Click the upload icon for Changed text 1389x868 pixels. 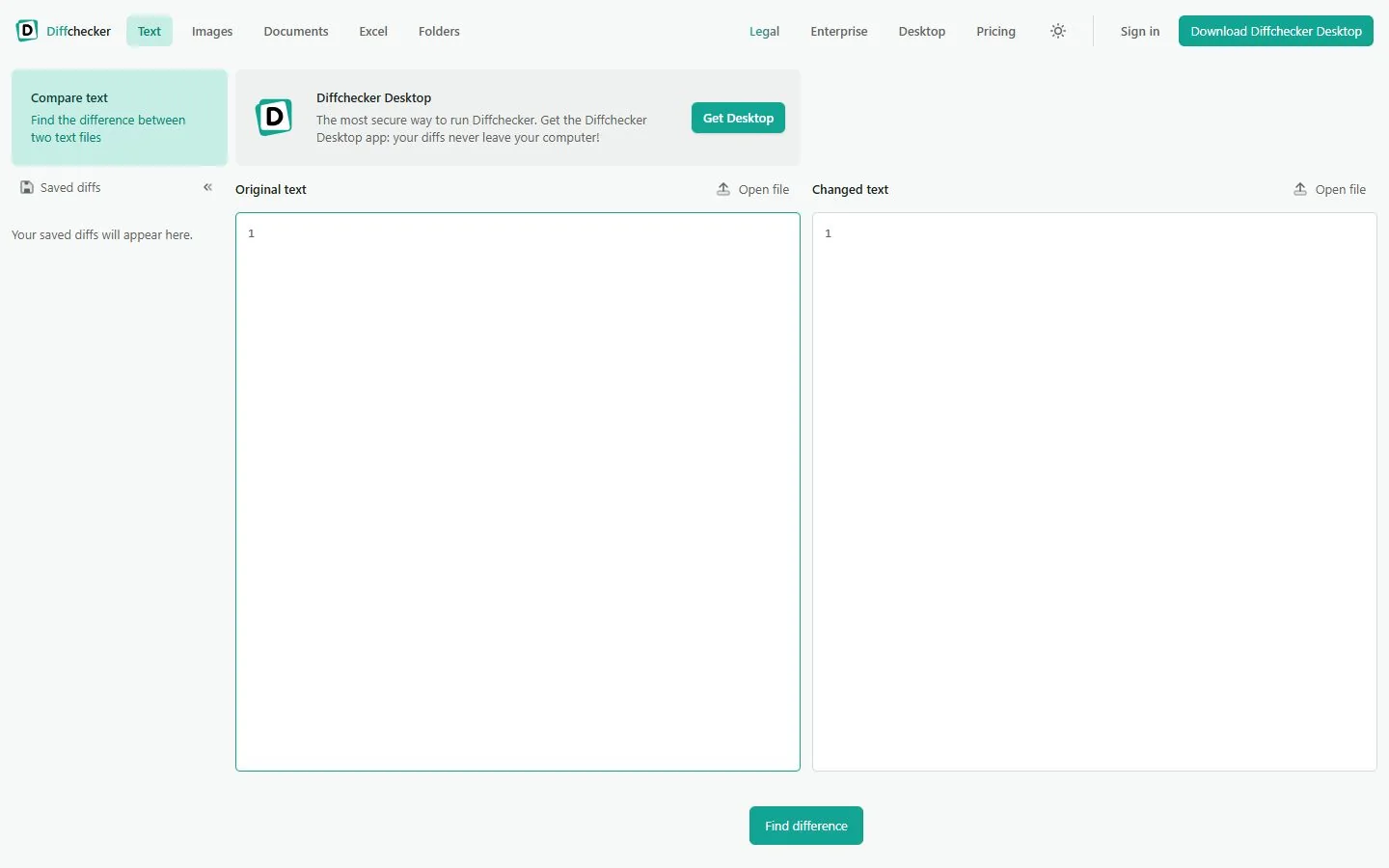1300,189
